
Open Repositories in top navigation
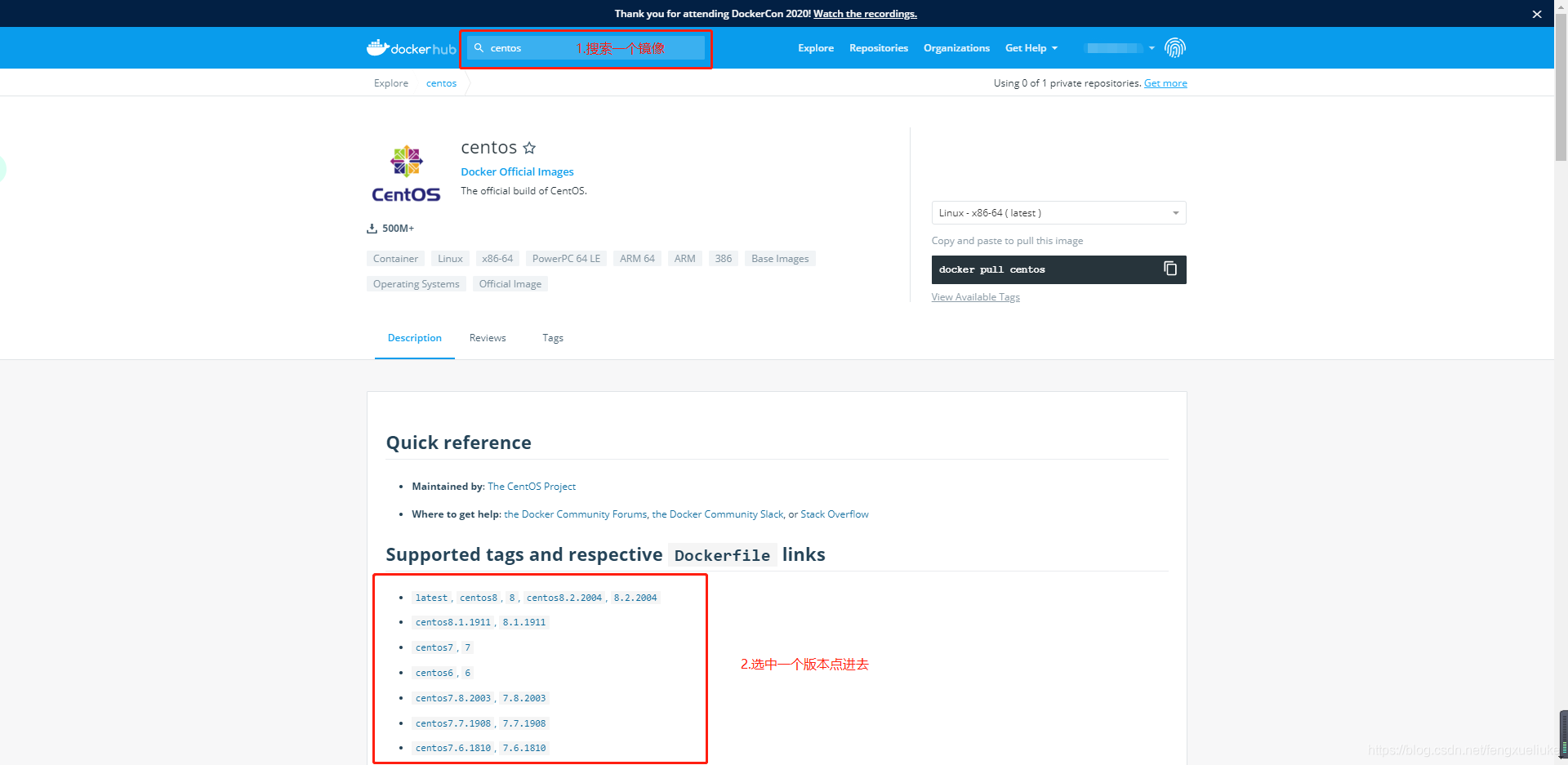click(879, 48)
